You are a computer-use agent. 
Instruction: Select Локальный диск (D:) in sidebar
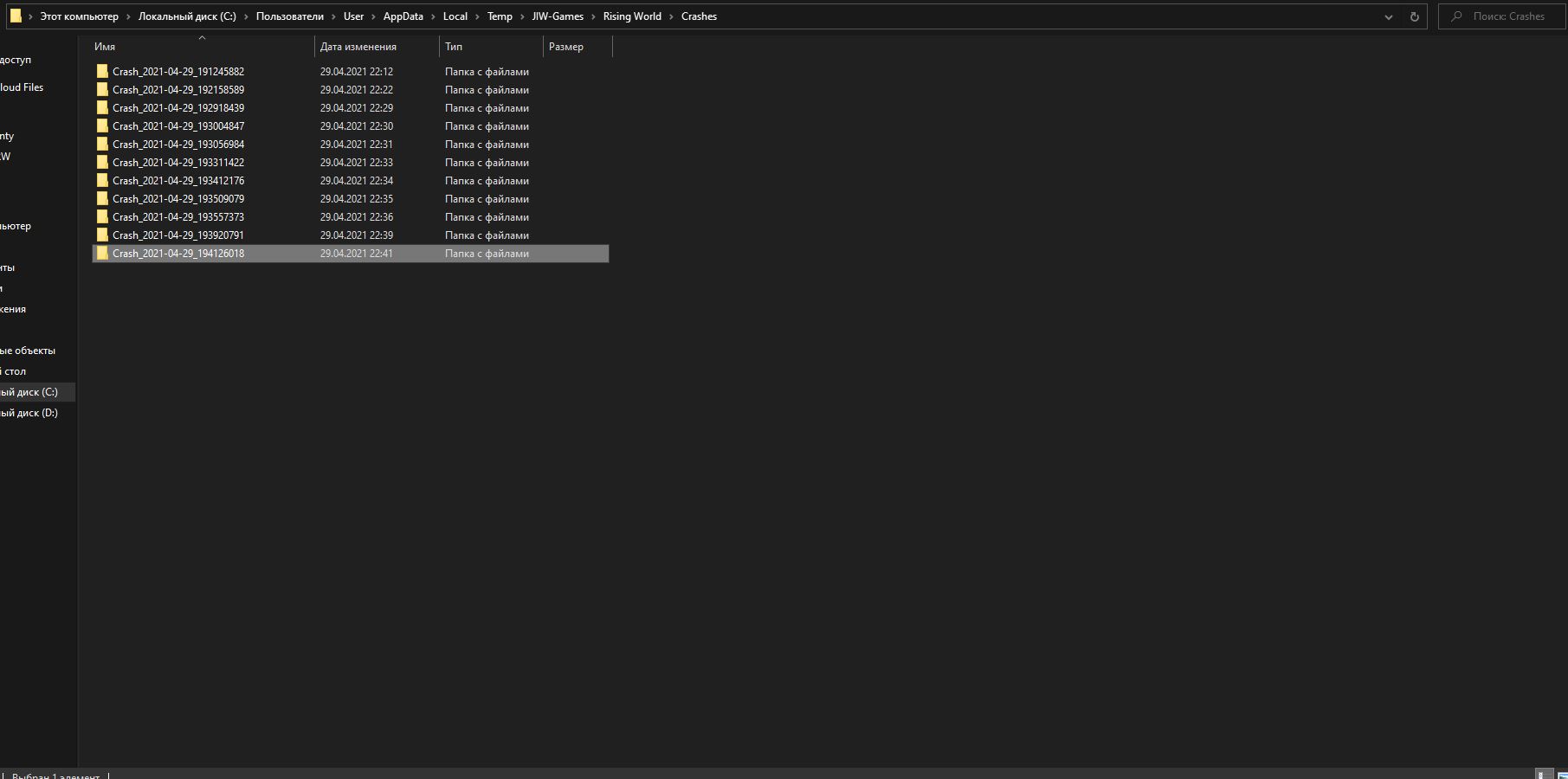point(29,413)
